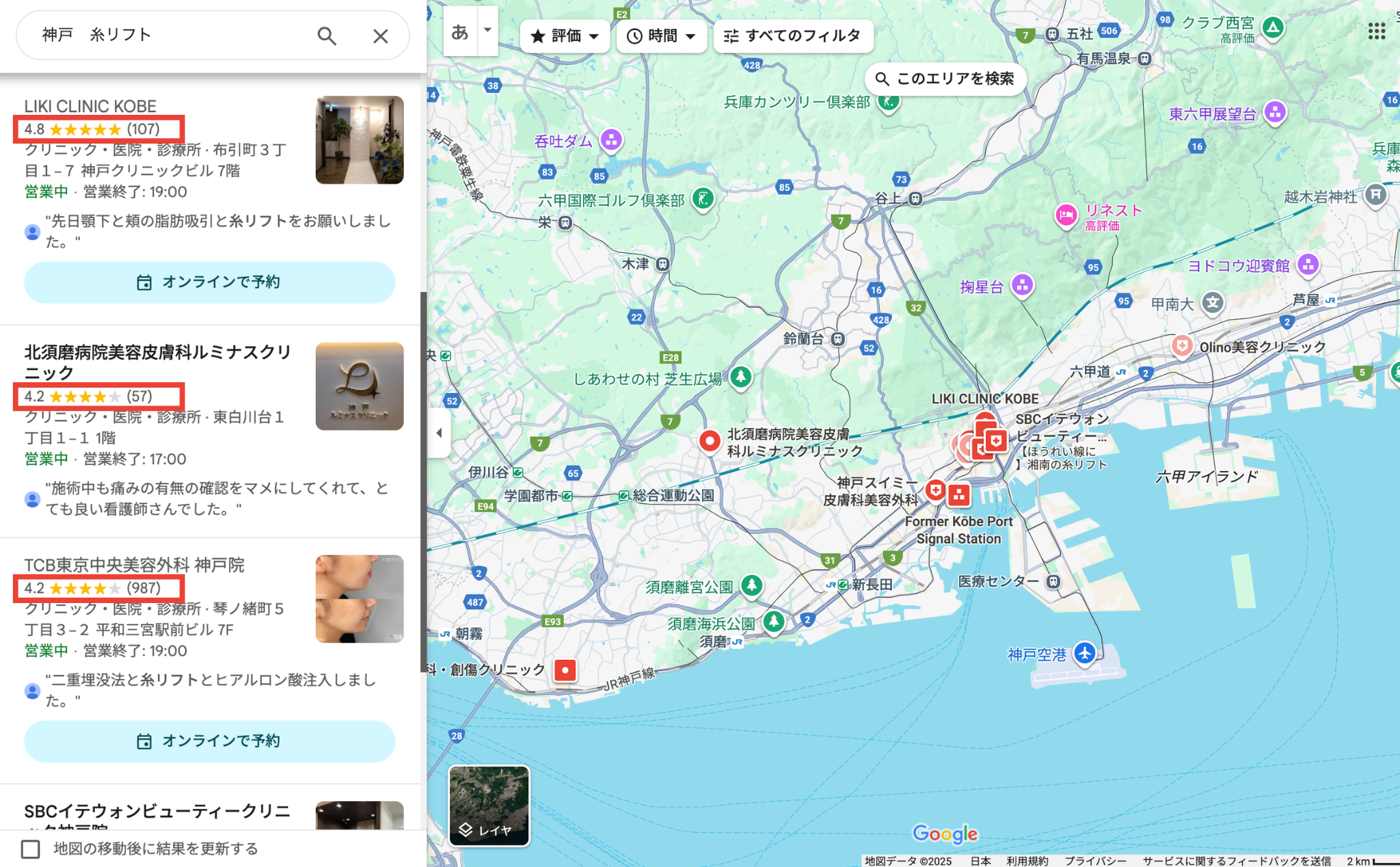Click the 有馬温泉 station icon
Image resolution: width=1400 pixels, height=867 pixels.
(x=1145, y=59)
